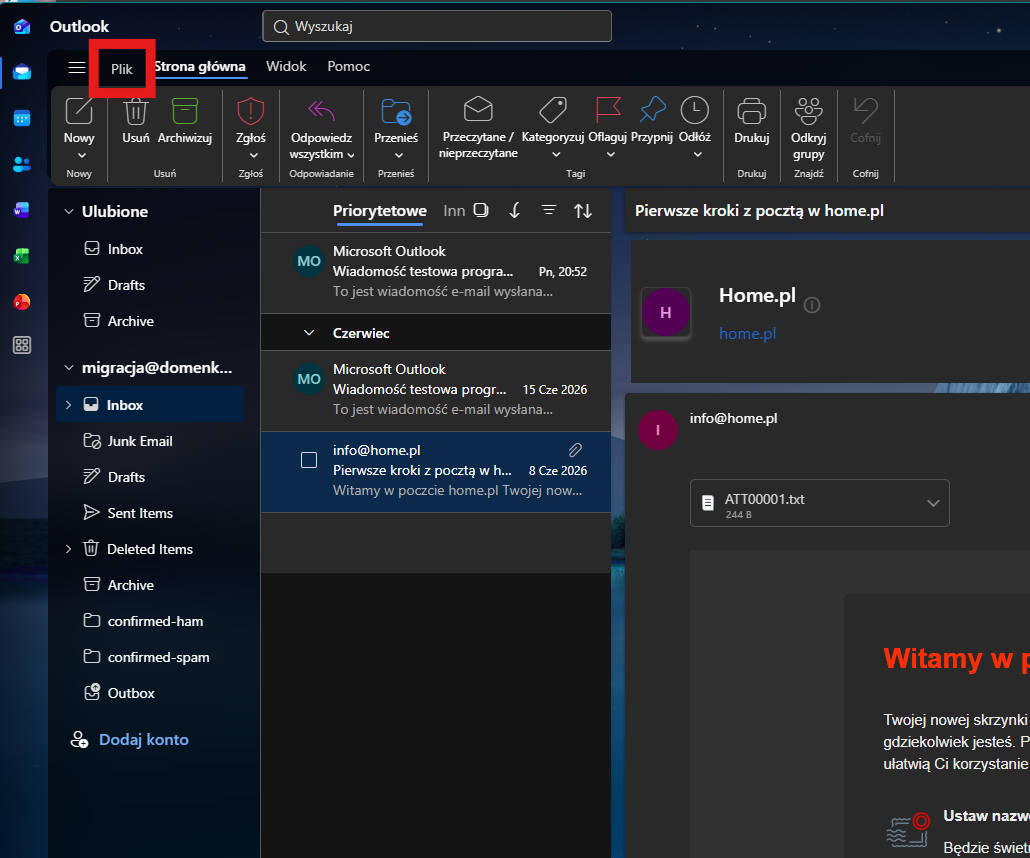Open the Oflaguj dropdown chevron
The width and height of the screenshot is (1030, 858).
pyautogui.click(x=610, y=154)
